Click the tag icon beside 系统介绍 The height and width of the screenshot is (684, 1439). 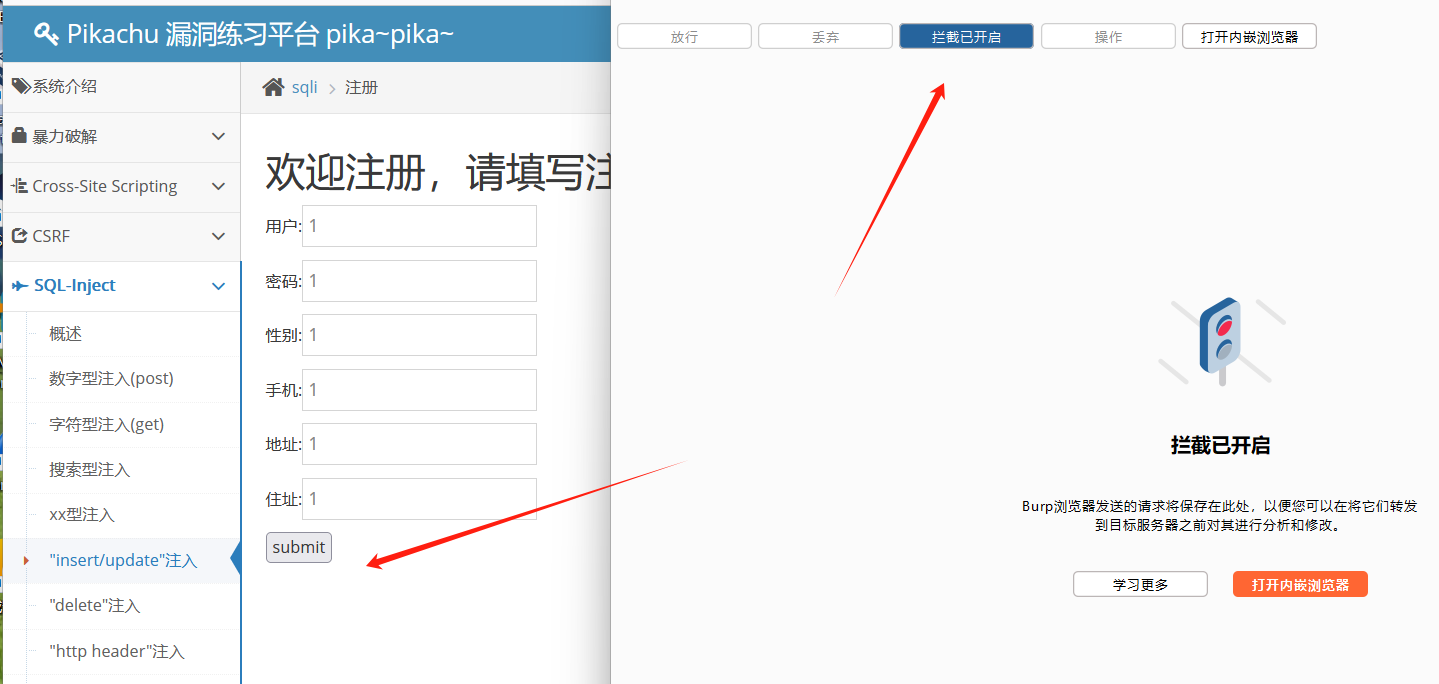click(21, 87)
